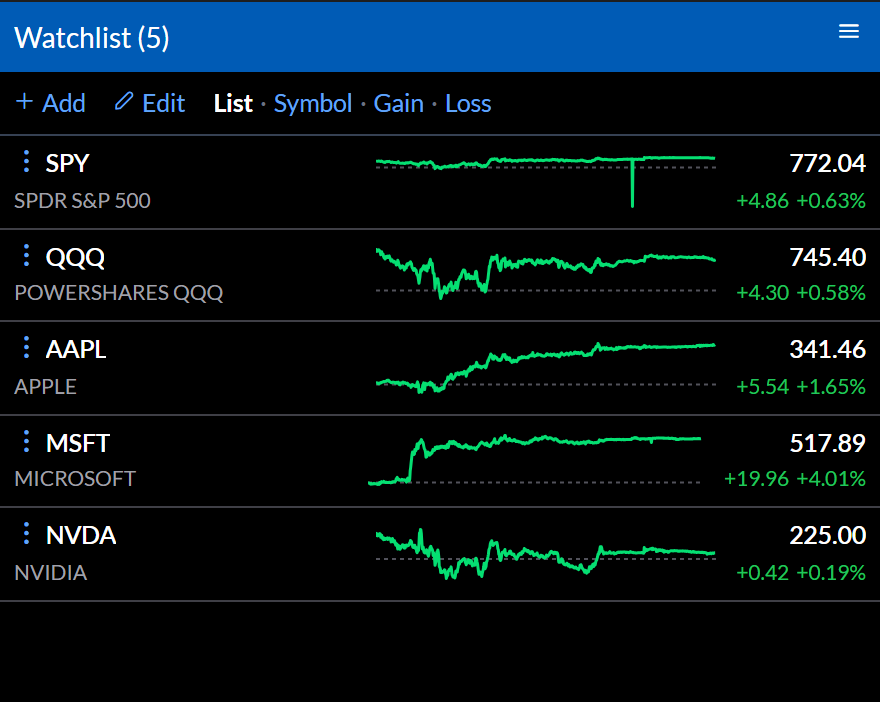Open the MSFT intraday sparkline chart
This screenshot has width=880, height=702.
pos(534,460)
